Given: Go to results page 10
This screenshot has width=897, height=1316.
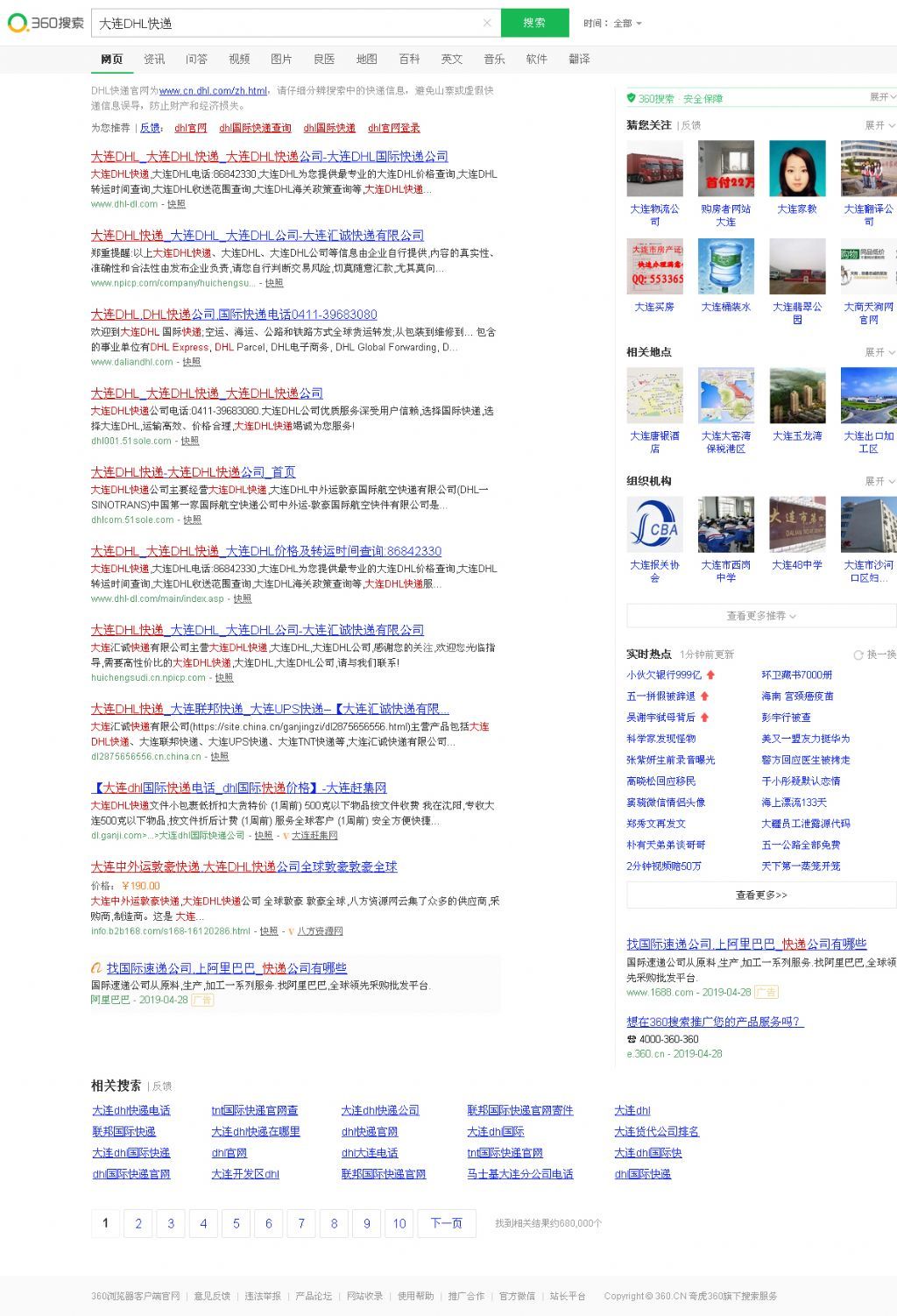Looking at the screenshot, I should (x=399, y=1223).
